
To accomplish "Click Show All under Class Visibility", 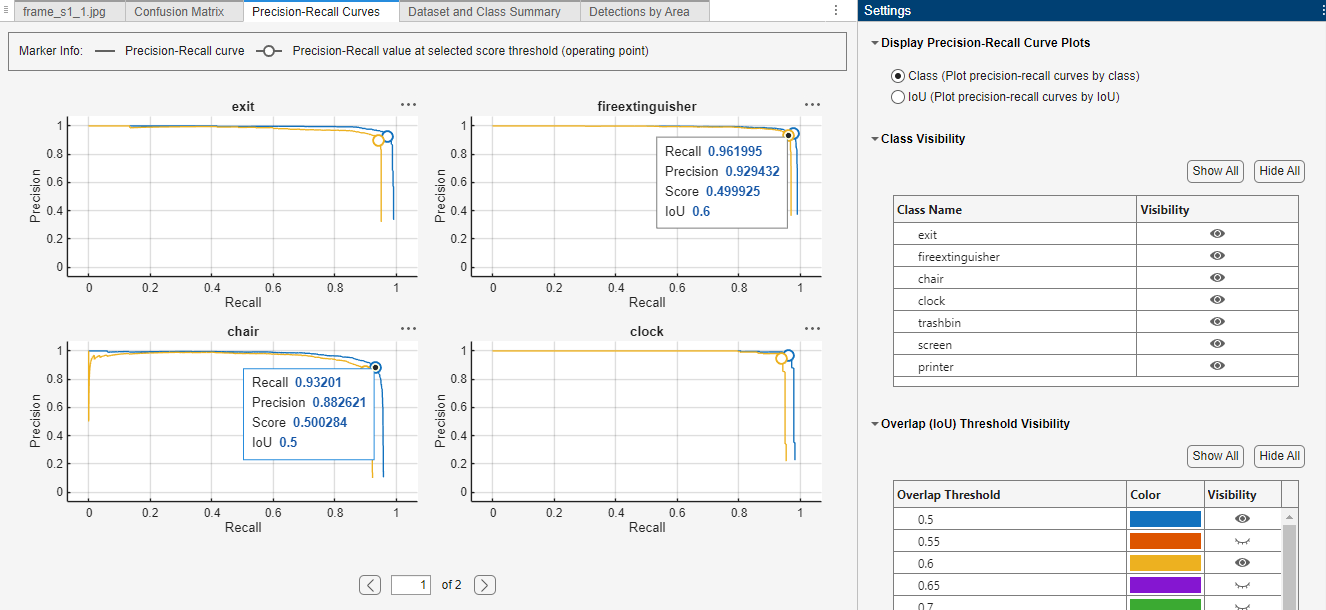I will (x=1215, y=171).
